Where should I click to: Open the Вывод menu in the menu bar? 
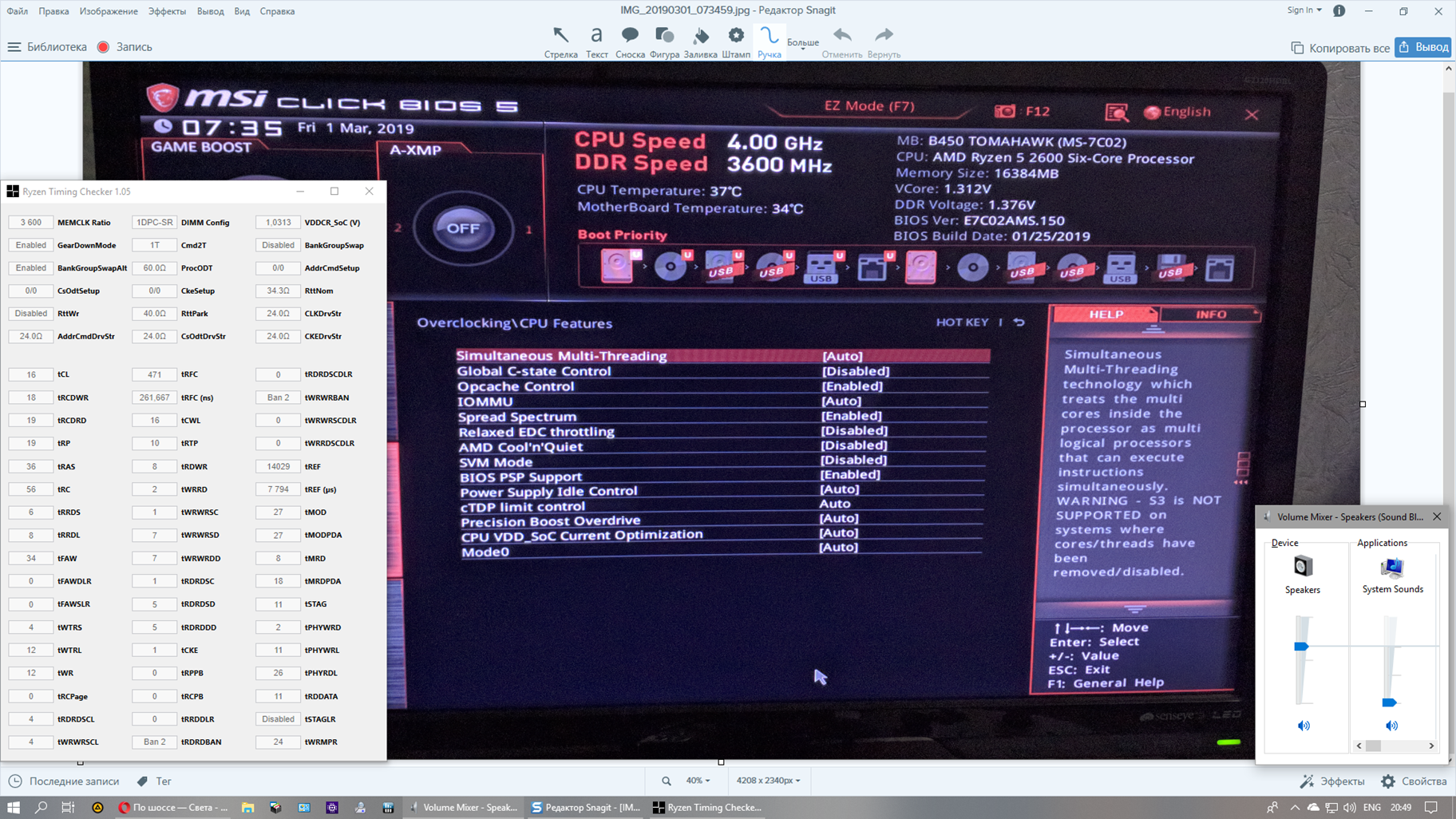(210, 11)
